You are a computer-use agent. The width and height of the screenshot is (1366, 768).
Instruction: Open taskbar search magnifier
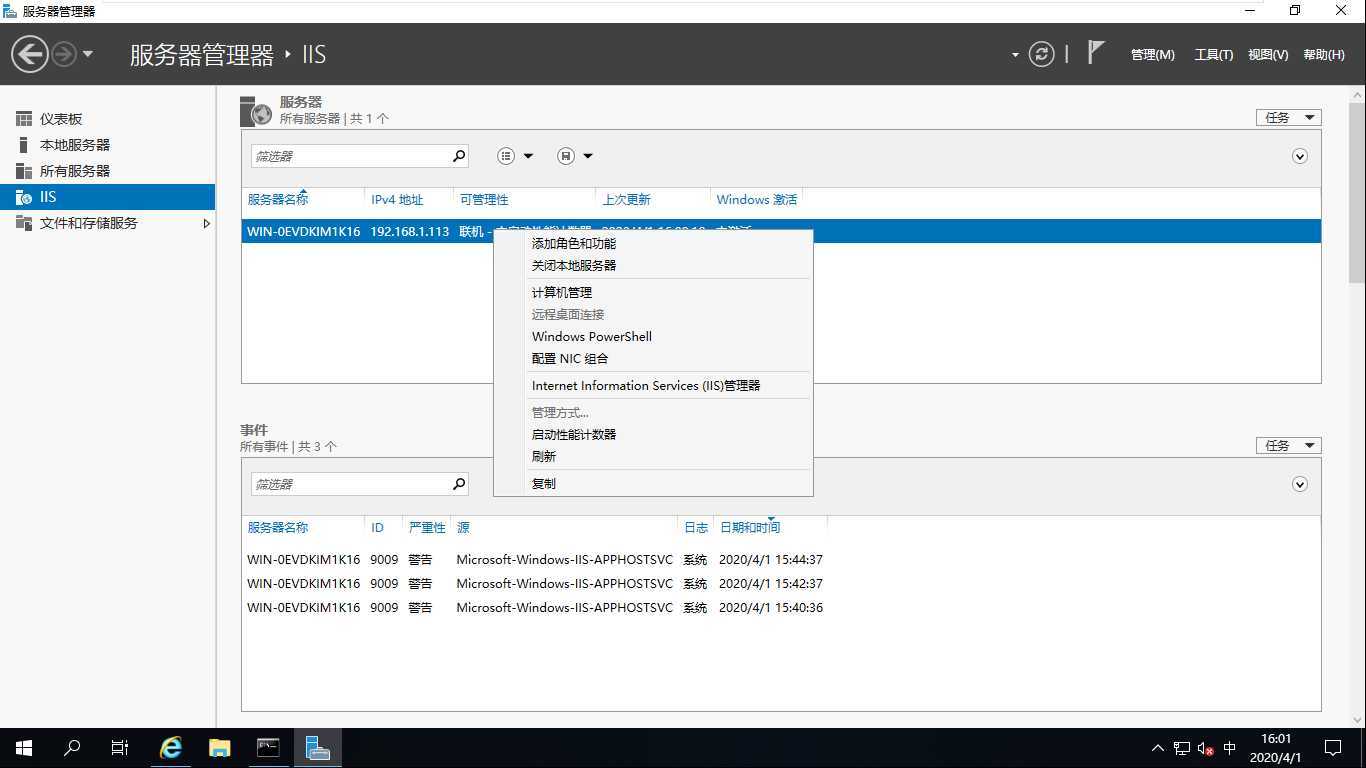click(x=72, y=748)
